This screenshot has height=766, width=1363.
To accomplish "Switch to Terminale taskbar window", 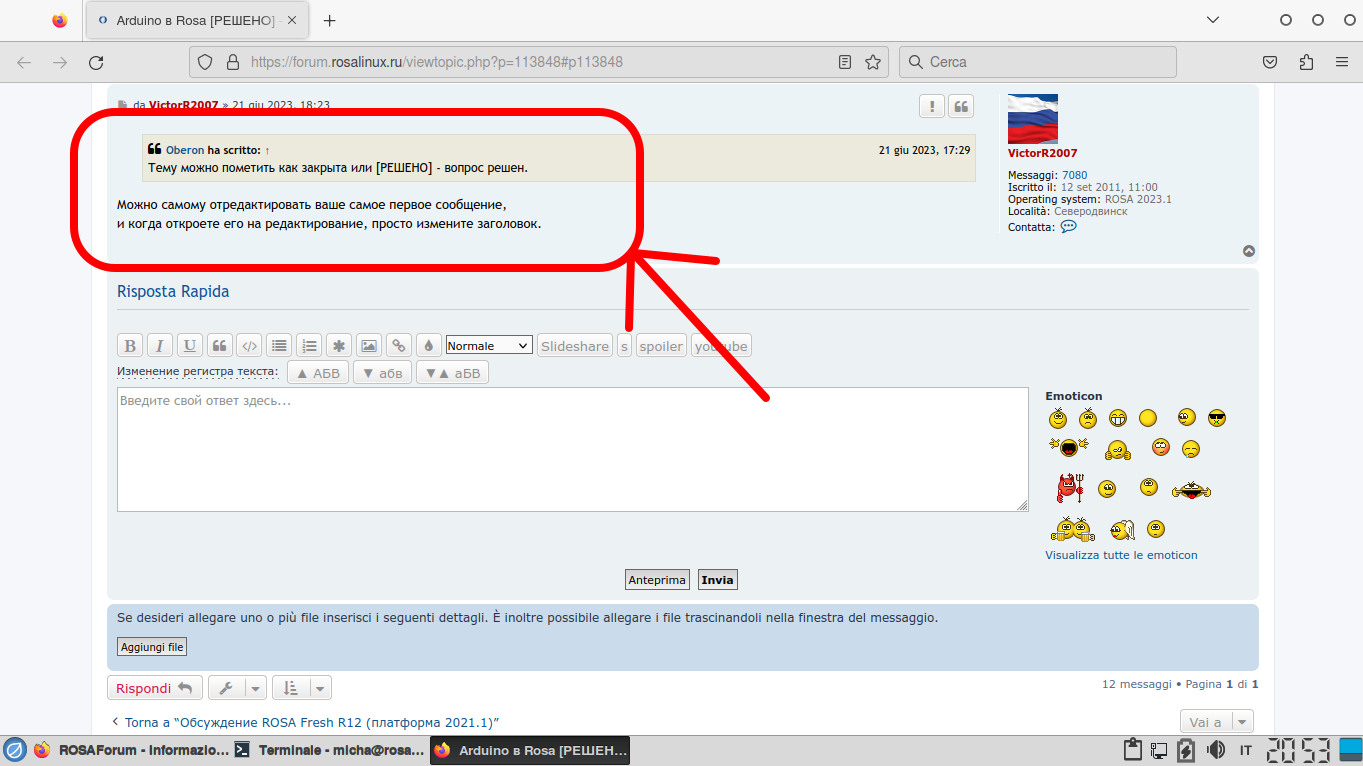I will pyautogui.click(x=329, y=750).
